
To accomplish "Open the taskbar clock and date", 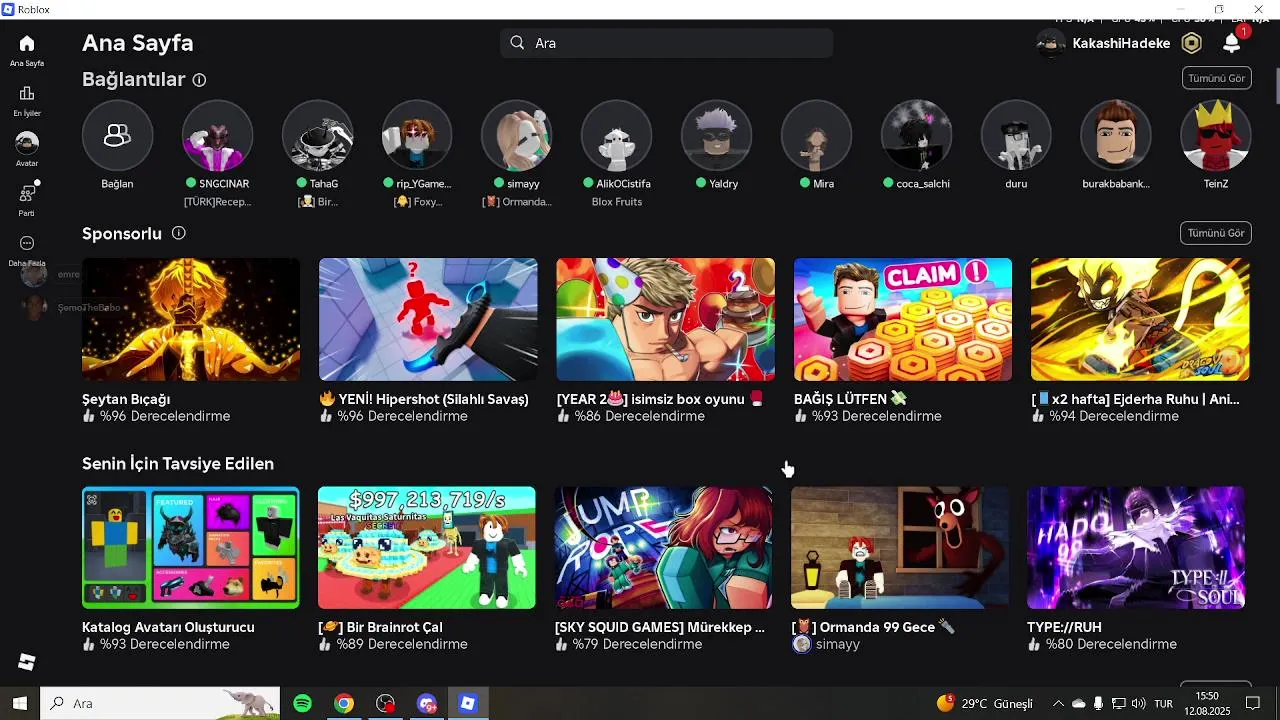I will 1207,703.
